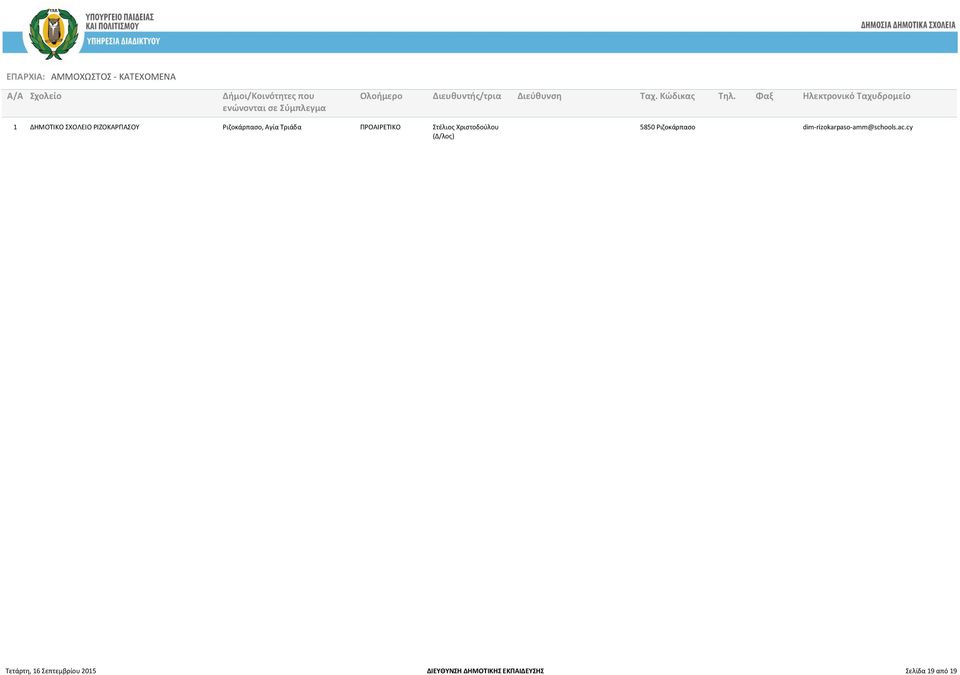
Task: Click row number 1 cell
Action: click(x=15, y=127)
